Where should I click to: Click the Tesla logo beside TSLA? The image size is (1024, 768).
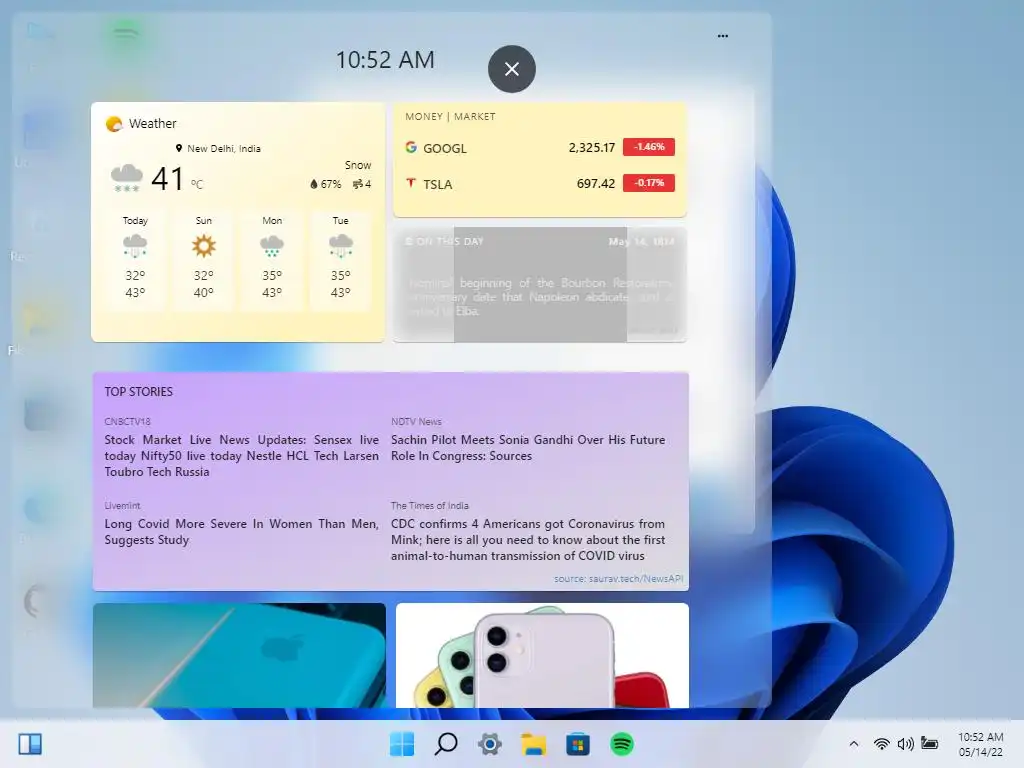click(x=411, y=183)
